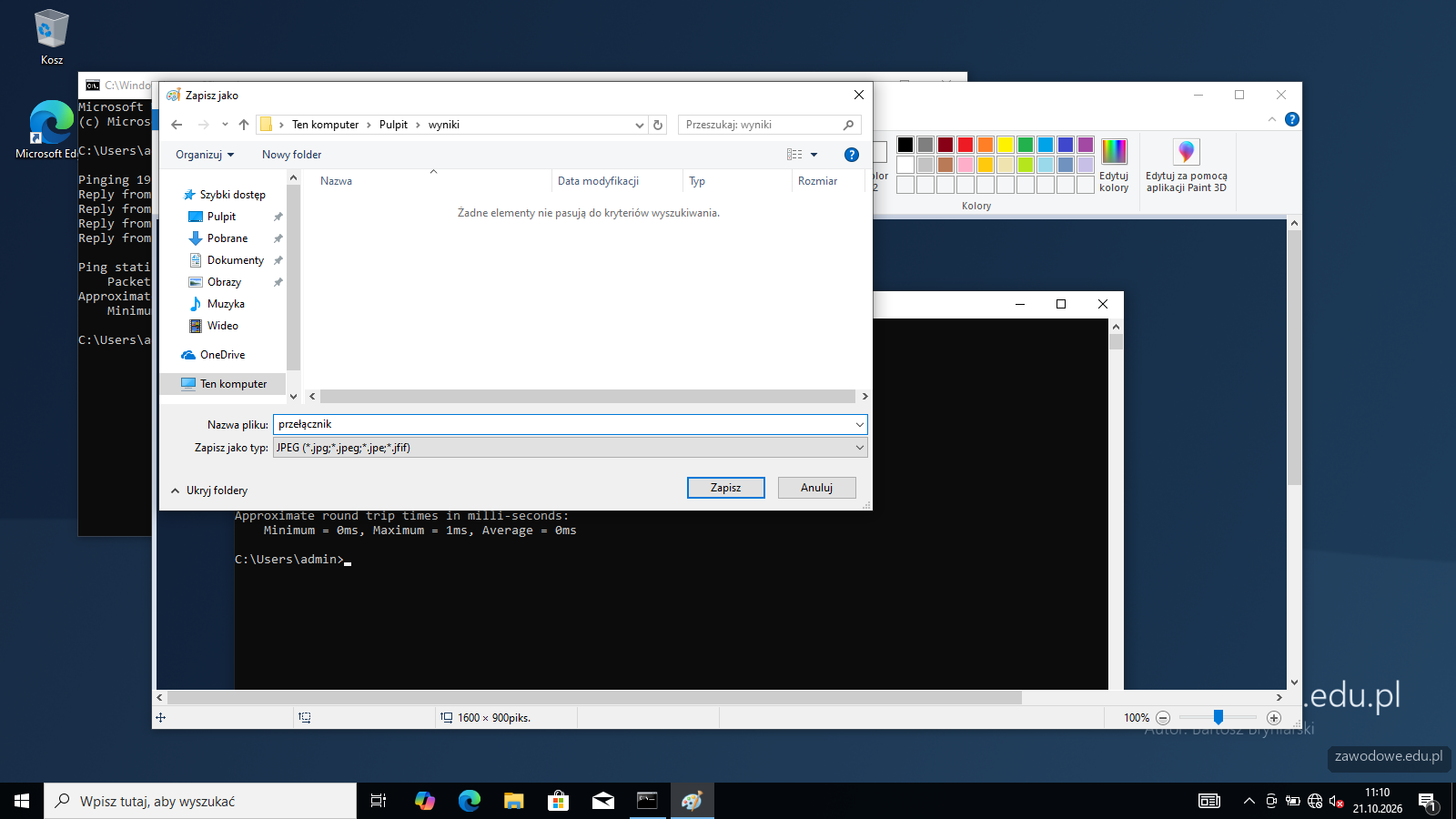The height and width of the screenshot is (819, 1456).
Task: Expand the view options dropdown arrow
Action: (x=814, y=155)
